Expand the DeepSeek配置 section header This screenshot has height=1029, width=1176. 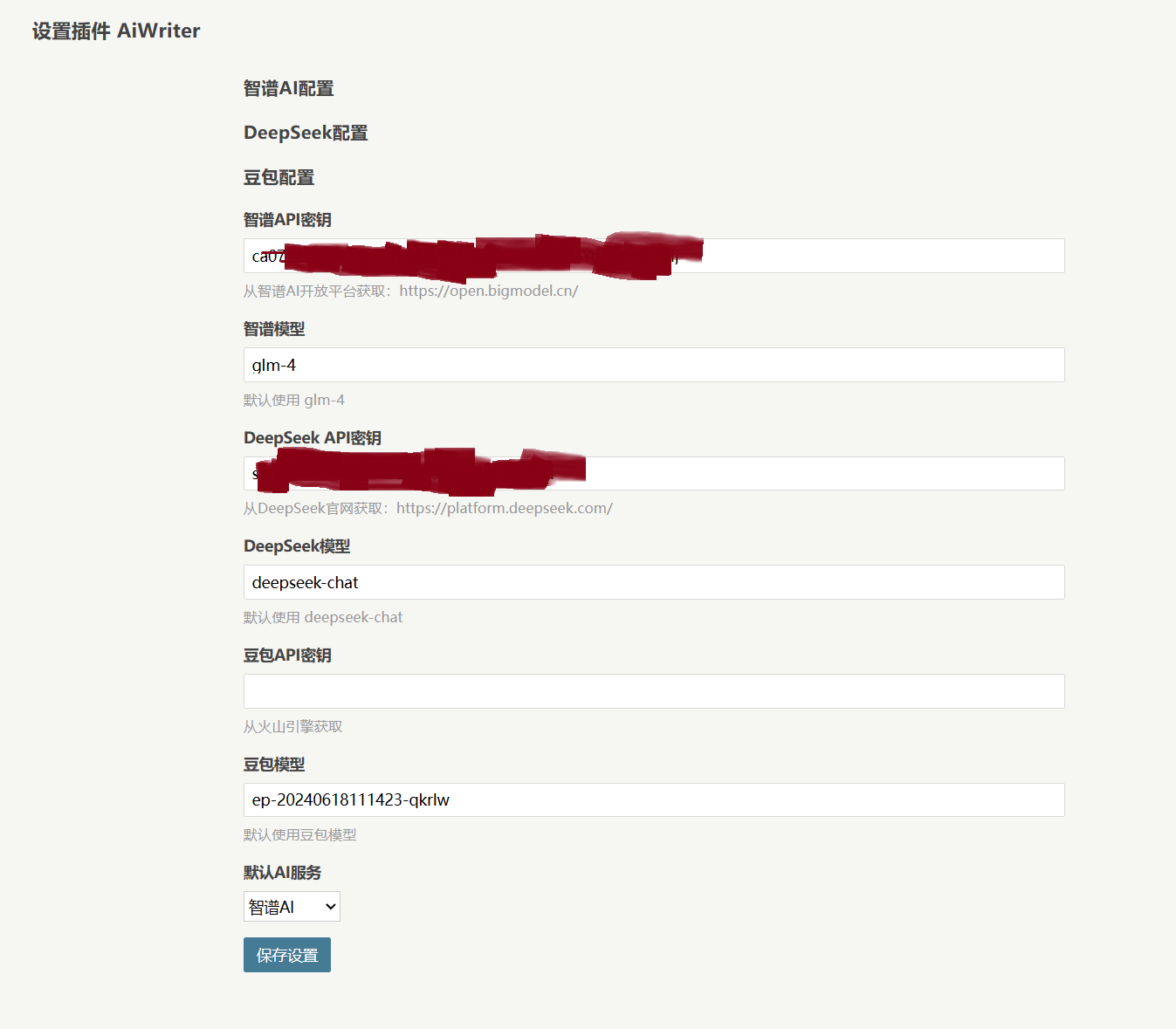click(306, 133)
